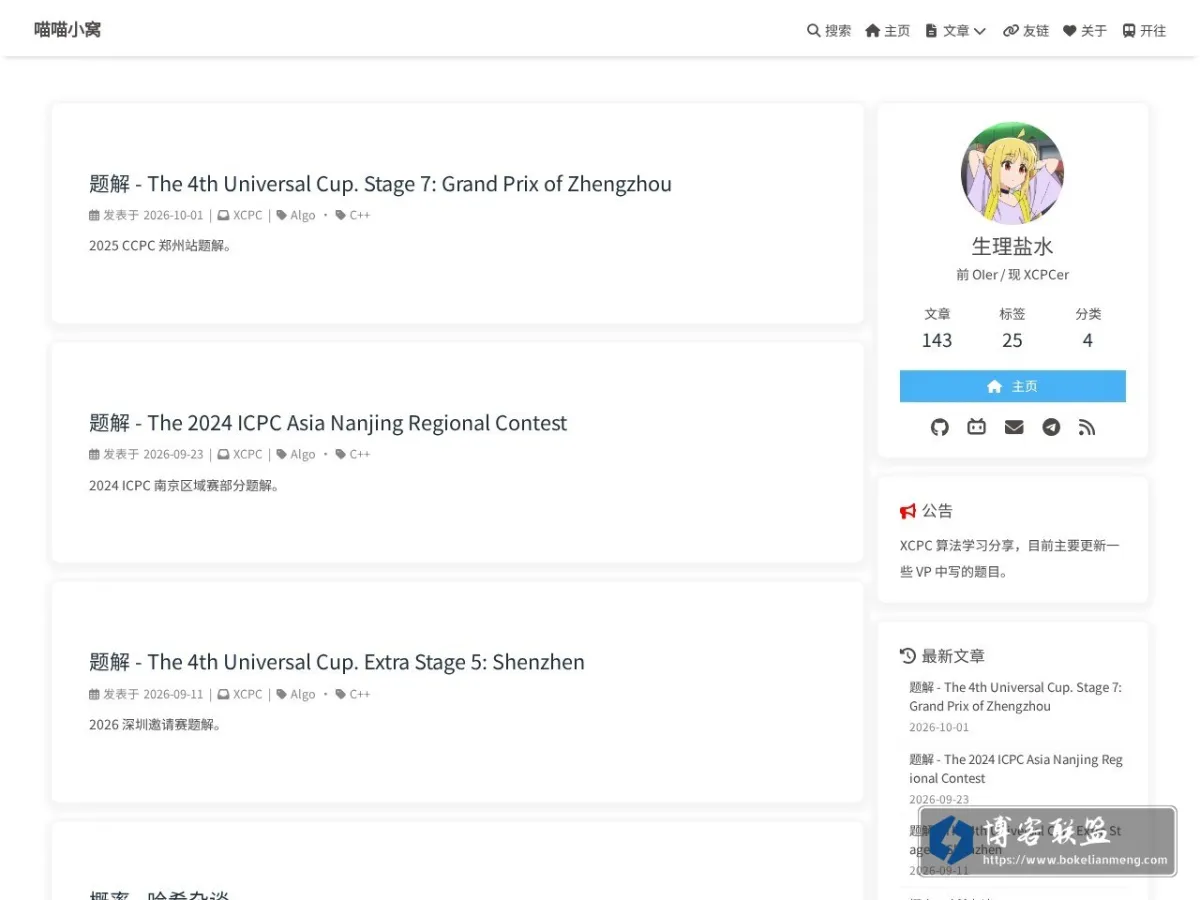1200x900 pixels.
Task: Open the 标签 25 tags count
Action: pyautogui.click(x=1012, y=328)
